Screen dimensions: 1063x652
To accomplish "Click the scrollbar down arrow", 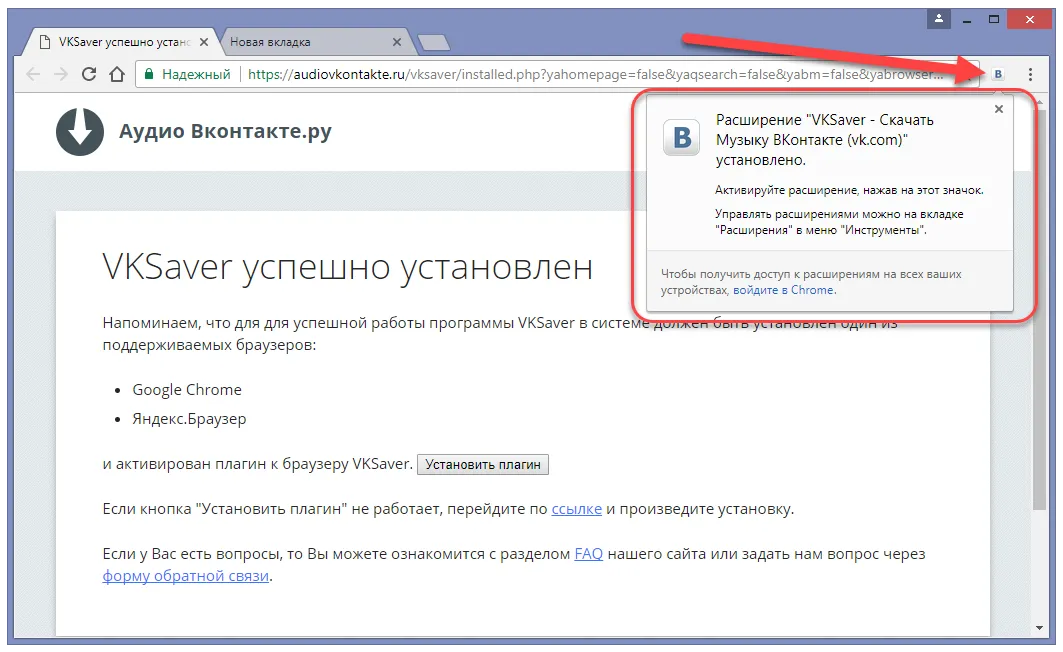I will tap(1039, 628).
